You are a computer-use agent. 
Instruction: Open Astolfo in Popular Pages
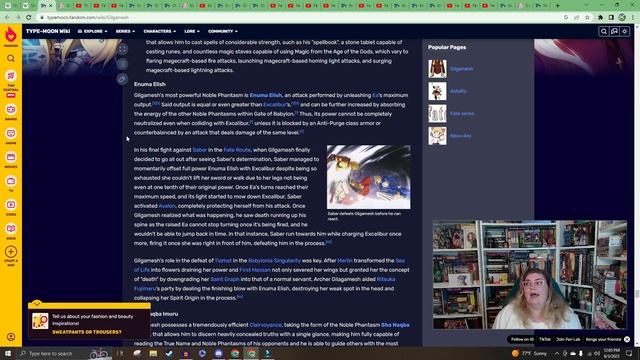[458, 91]
